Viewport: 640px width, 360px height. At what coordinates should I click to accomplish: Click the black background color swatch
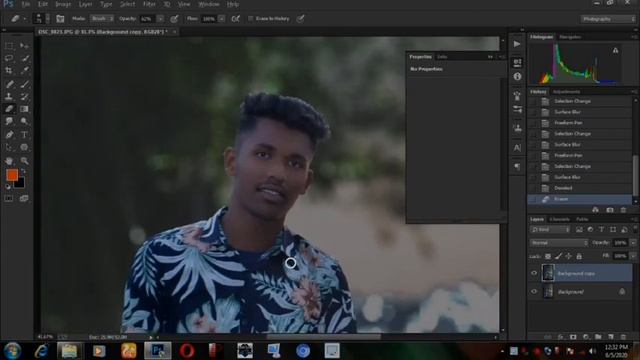(20, 184)
